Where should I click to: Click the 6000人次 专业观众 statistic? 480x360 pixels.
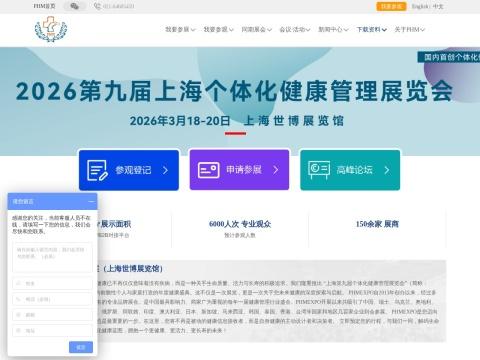coord(240,224)
